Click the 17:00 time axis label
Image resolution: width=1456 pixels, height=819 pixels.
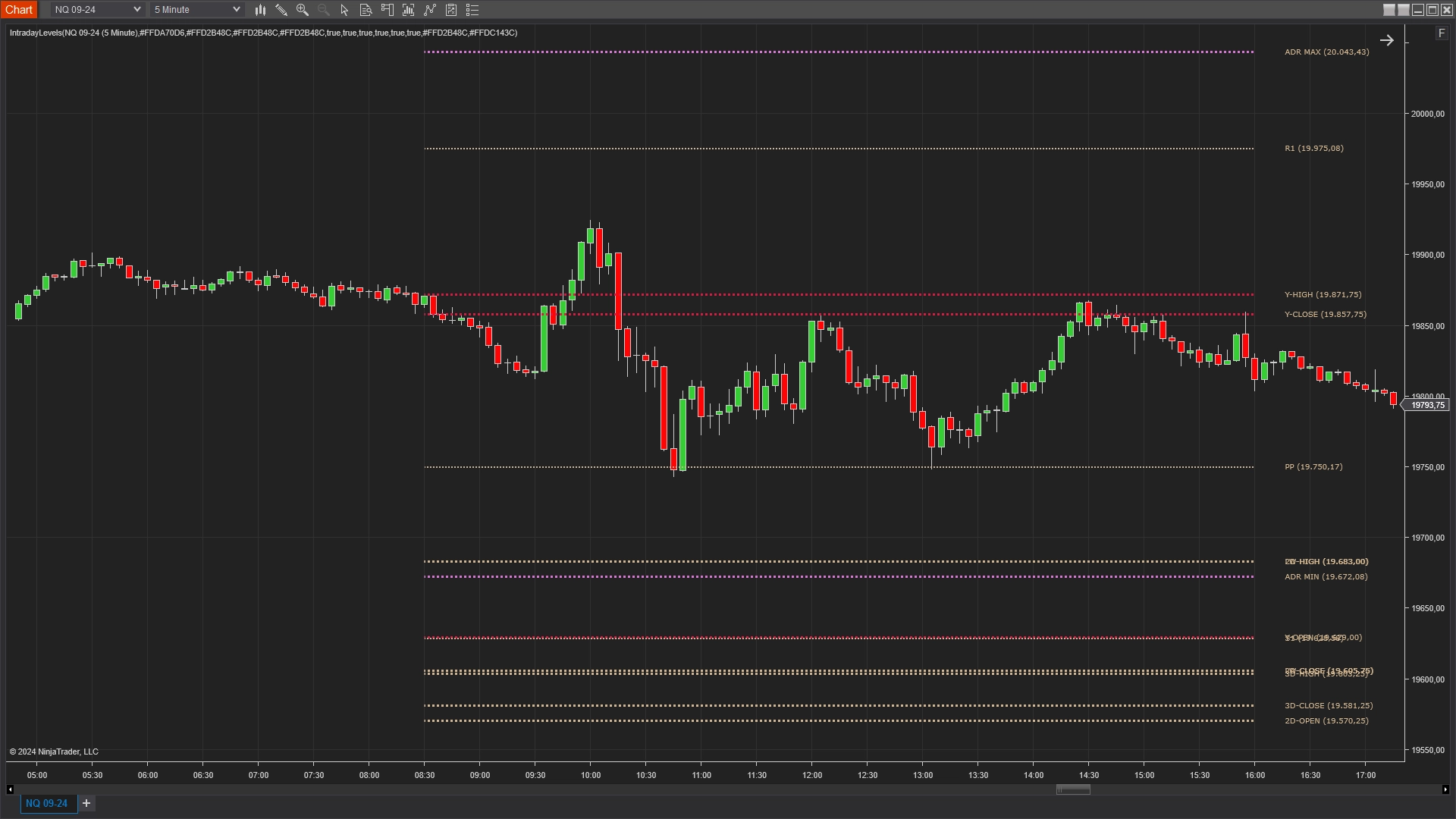click(1366, 775)
